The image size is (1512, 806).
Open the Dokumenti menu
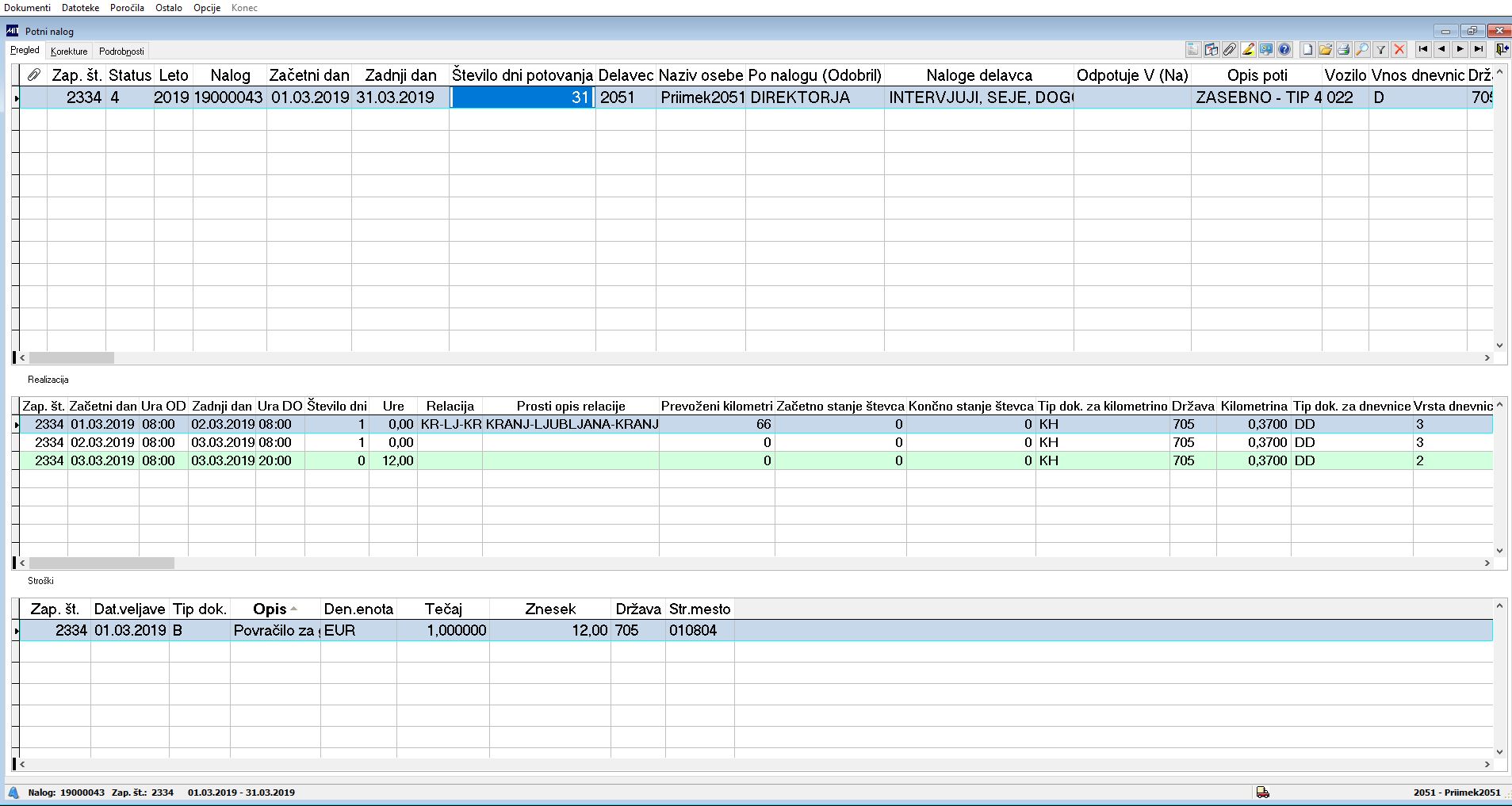point(28,8)
